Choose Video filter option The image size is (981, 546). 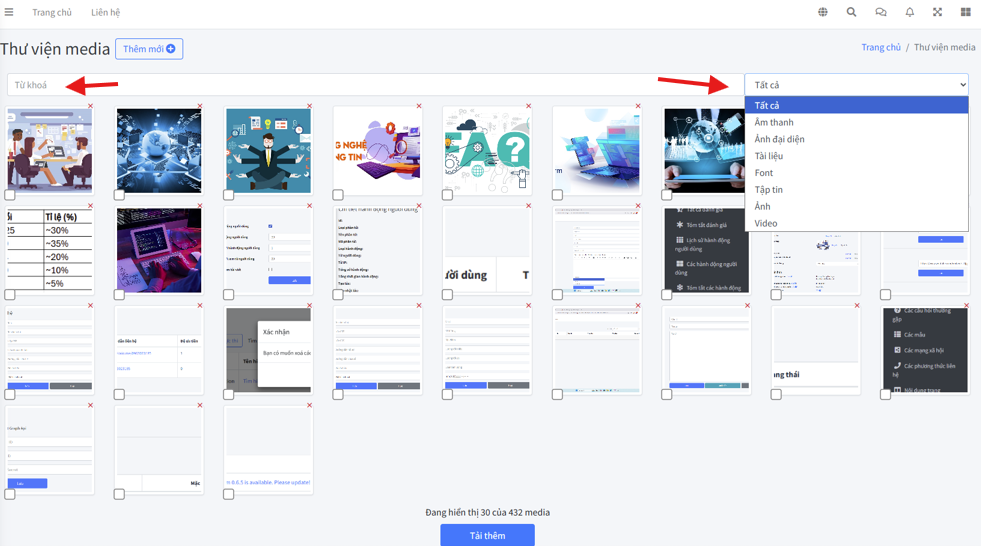point(856,223)
